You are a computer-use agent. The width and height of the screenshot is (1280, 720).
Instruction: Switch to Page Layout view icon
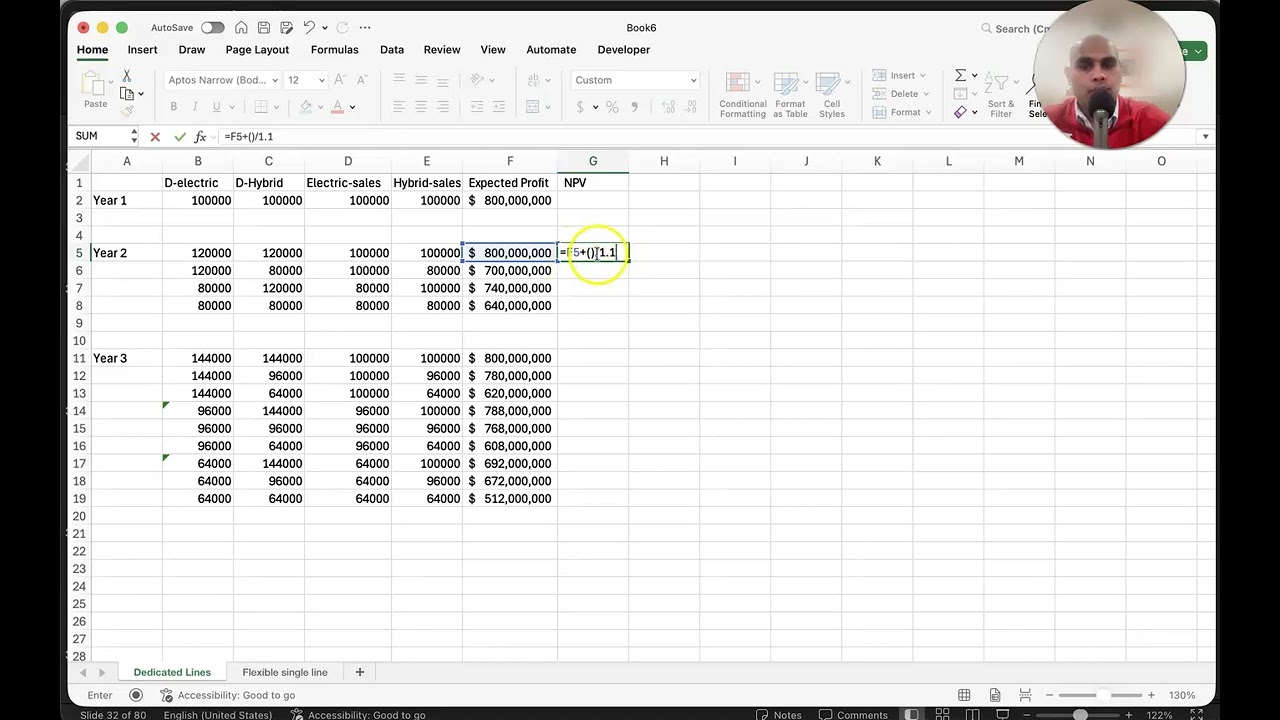click(995, 695)
